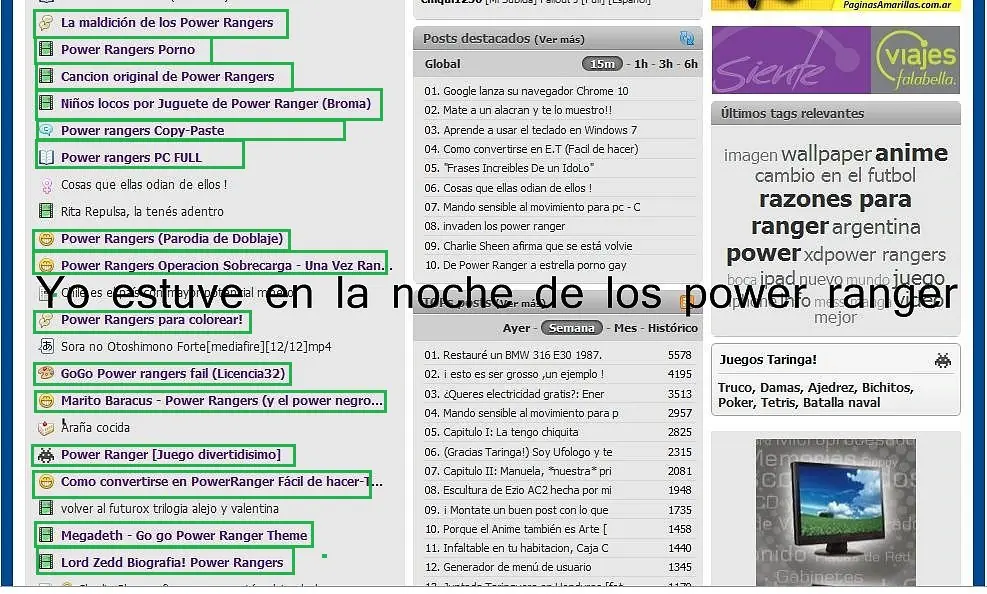This screenshot has height=594, width=987.
Task: Open 'Tetris' game link
Action: pyautogui.click(x=779, y=403)
